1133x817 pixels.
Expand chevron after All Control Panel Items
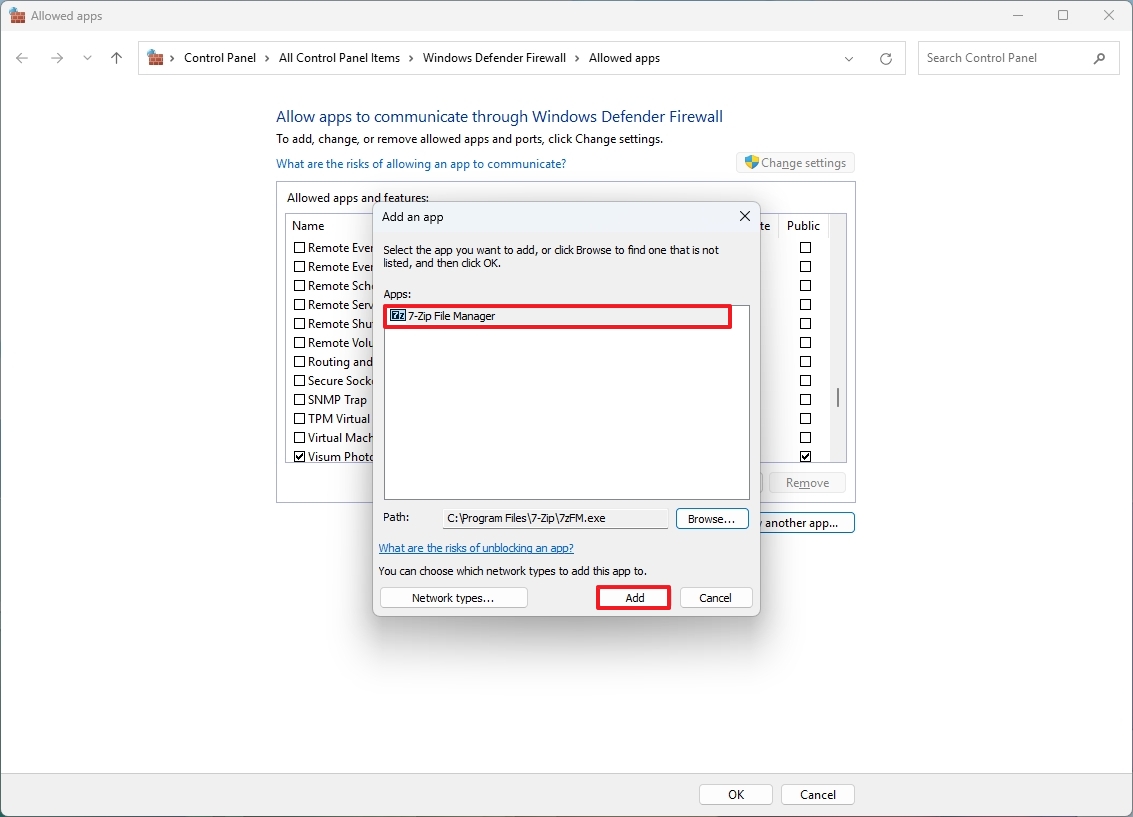411,59
